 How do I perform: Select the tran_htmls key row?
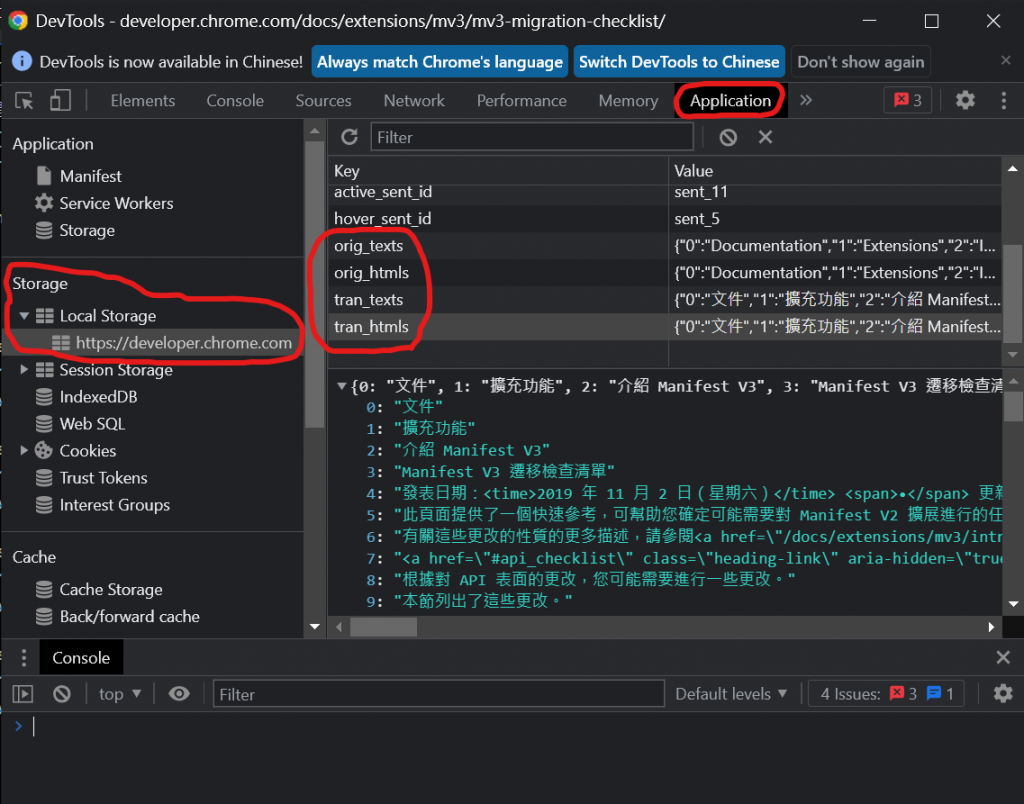click(664, 327)
